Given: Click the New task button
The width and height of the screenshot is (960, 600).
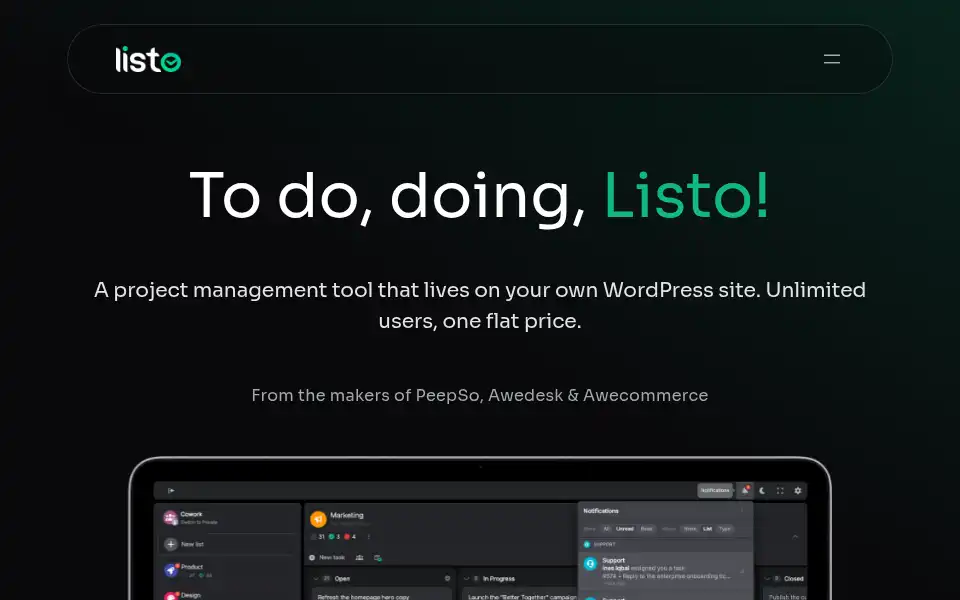Looking at the screenshot, I should click(328, 557).
